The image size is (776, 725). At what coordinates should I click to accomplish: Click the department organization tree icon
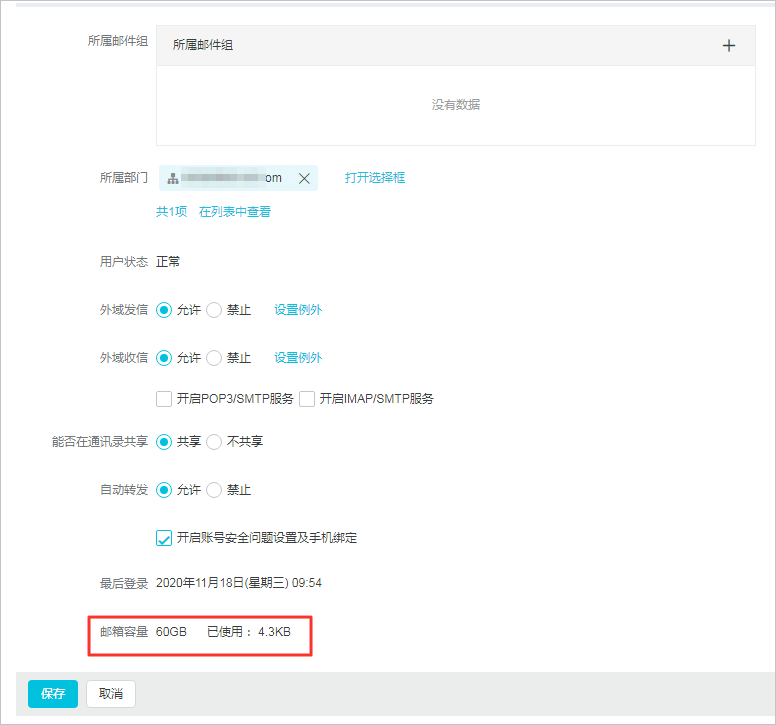coord(173,179)
